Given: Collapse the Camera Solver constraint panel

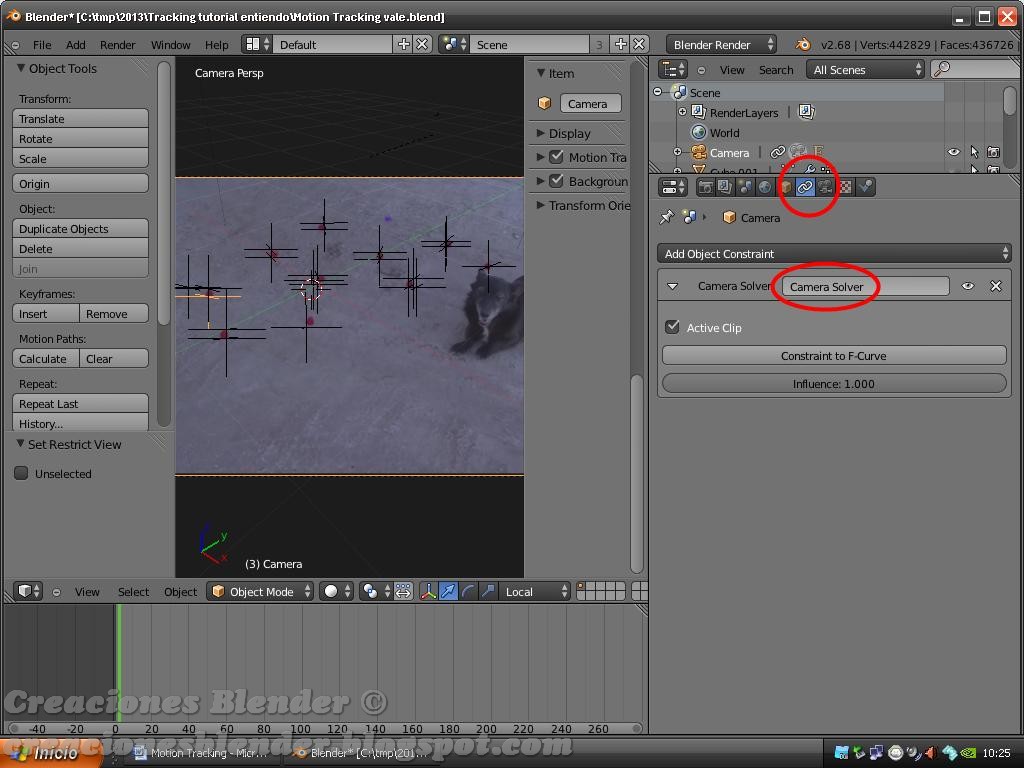Looking at the screenshot, I should pyautogui.click(x=673, y=286).
